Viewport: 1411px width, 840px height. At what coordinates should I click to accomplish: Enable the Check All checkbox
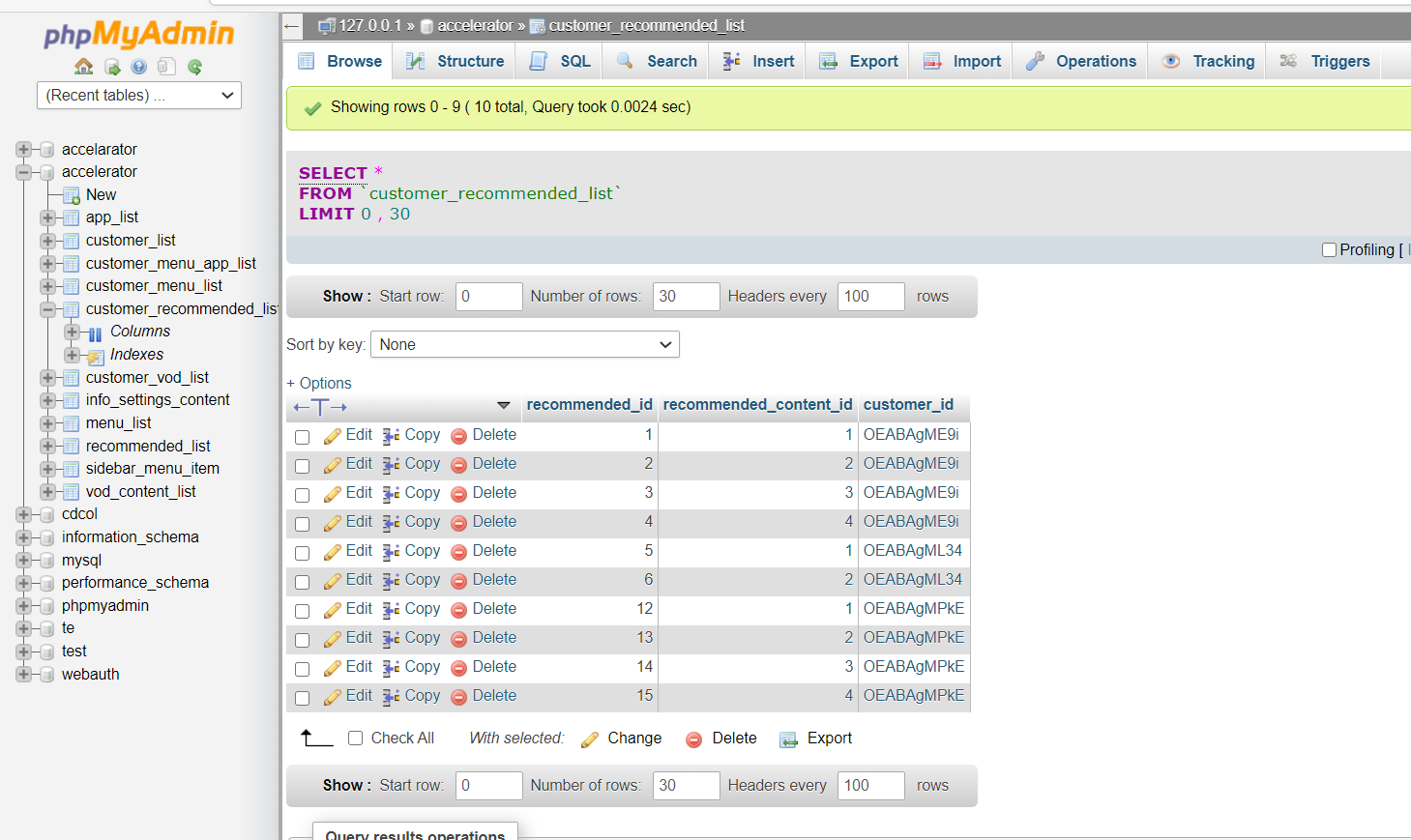355,739
